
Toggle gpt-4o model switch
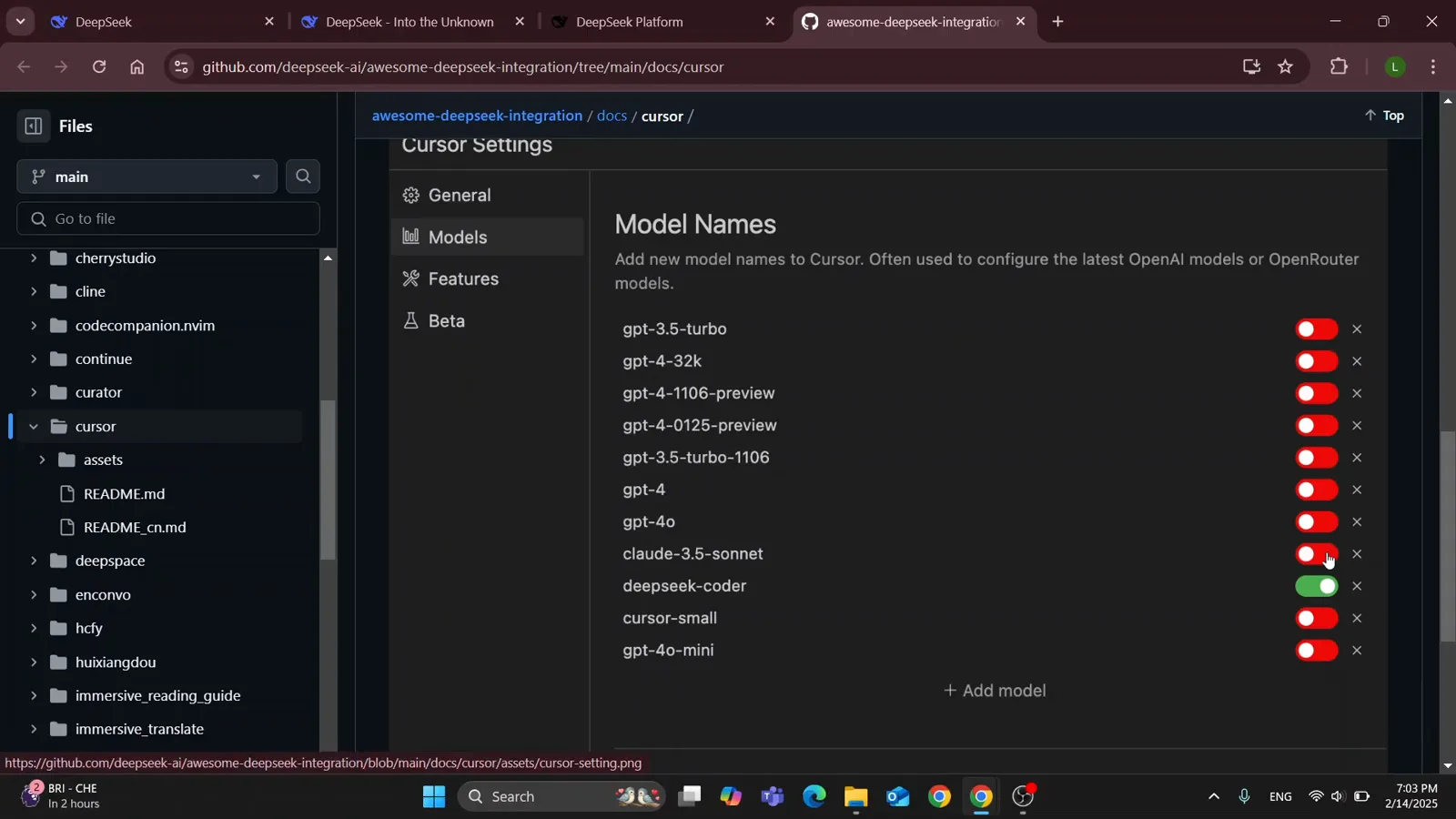[x=1317, y=522]
